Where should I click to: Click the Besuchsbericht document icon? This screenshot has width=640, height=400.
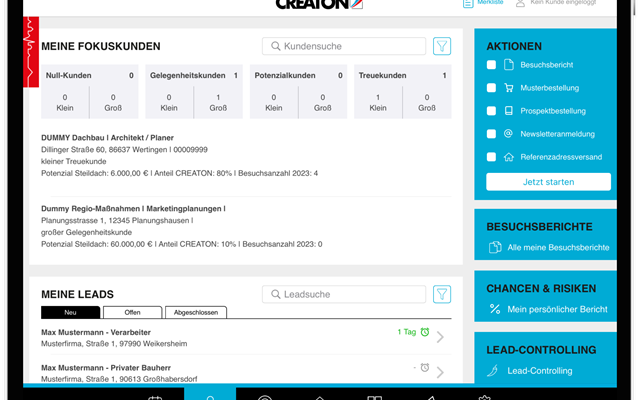[509, 64]
